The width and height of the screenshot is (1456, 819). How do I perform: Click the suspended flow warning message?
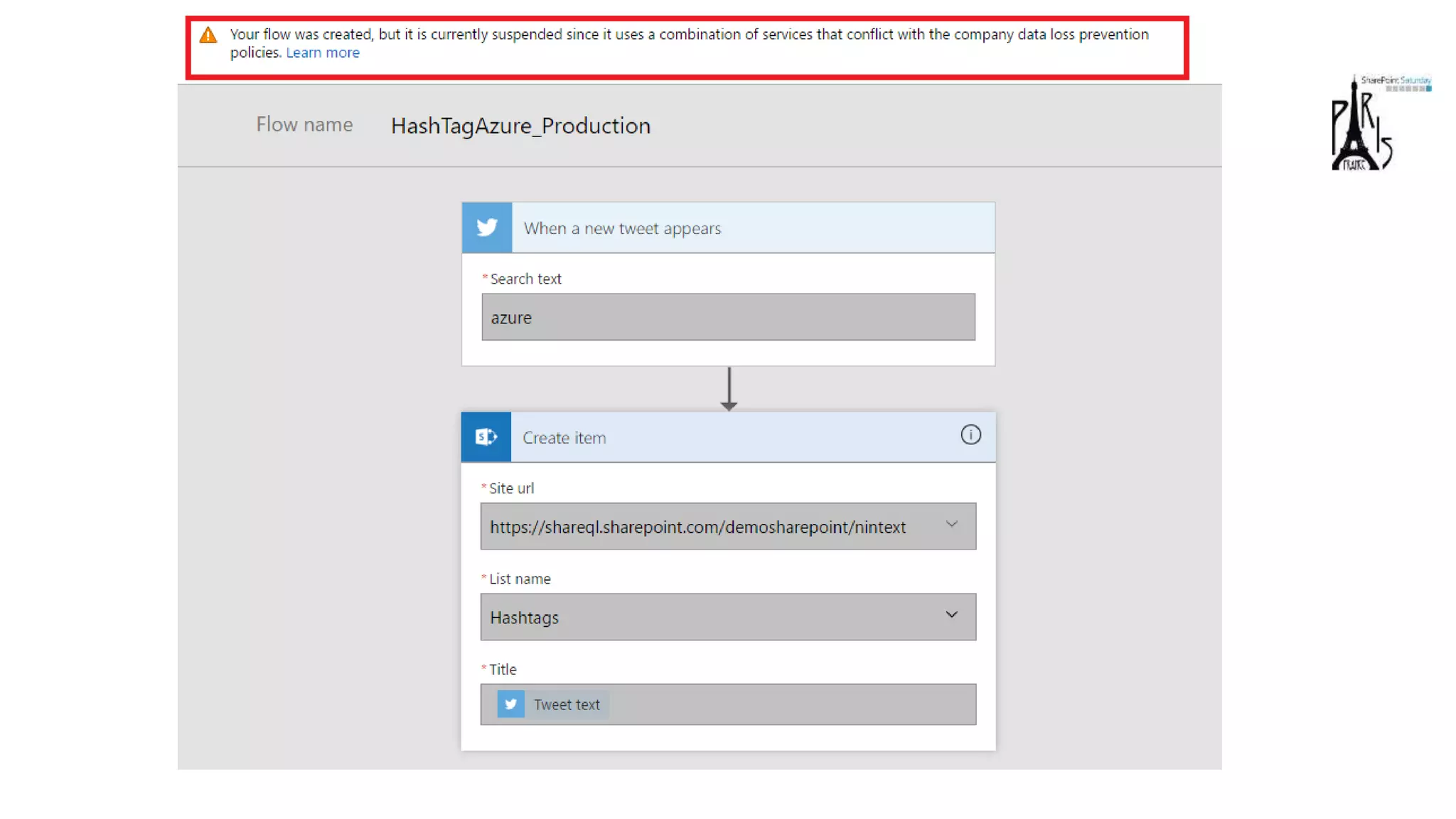pos(688,35)
